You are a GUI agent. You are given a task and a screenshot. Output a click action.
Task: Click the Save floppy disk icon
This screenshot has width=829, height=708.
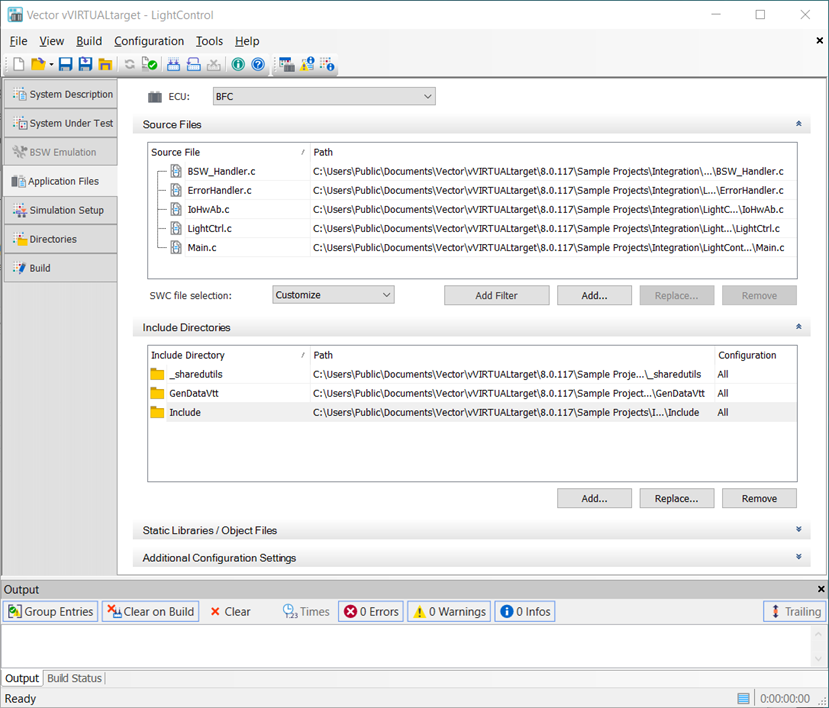point(66,65)
